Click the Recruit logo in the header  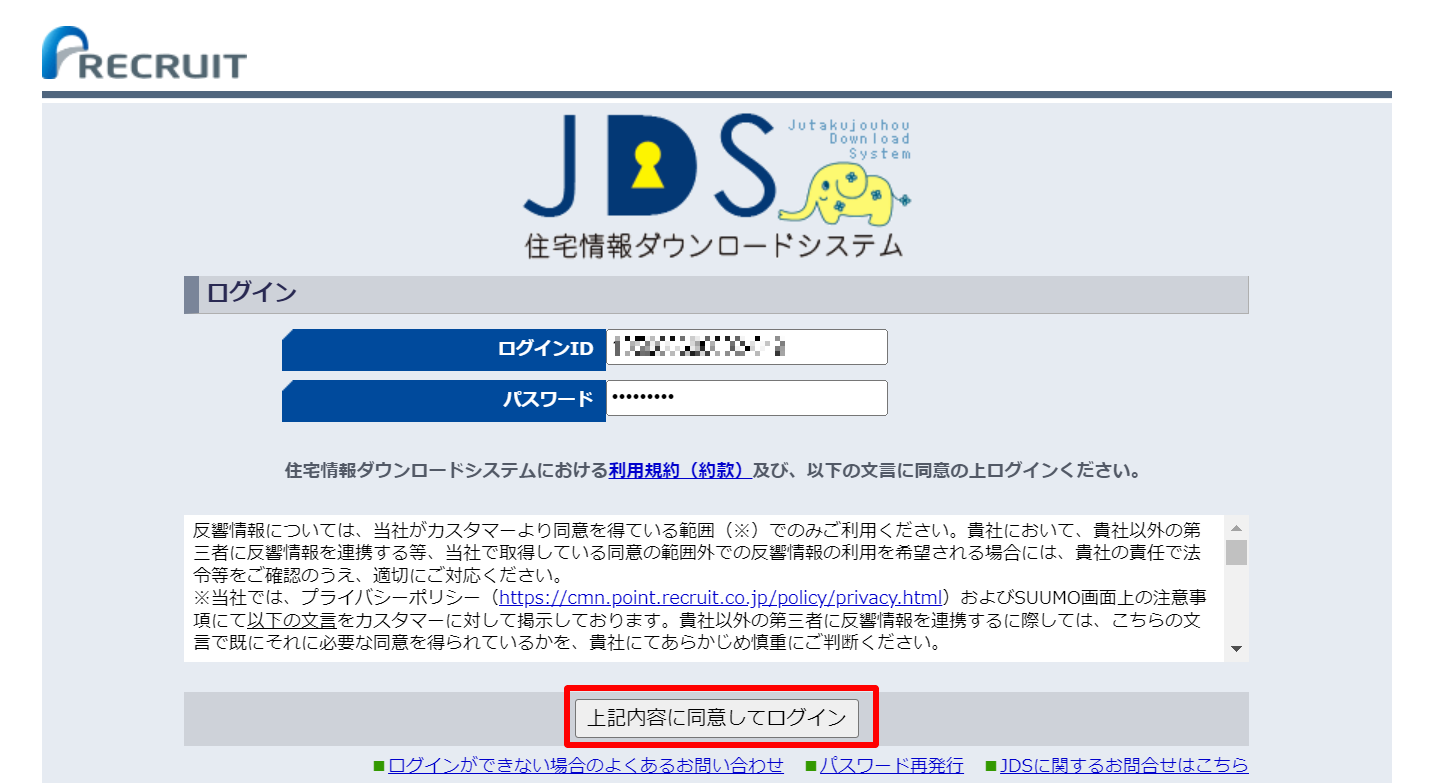click(x=143, y=54)
